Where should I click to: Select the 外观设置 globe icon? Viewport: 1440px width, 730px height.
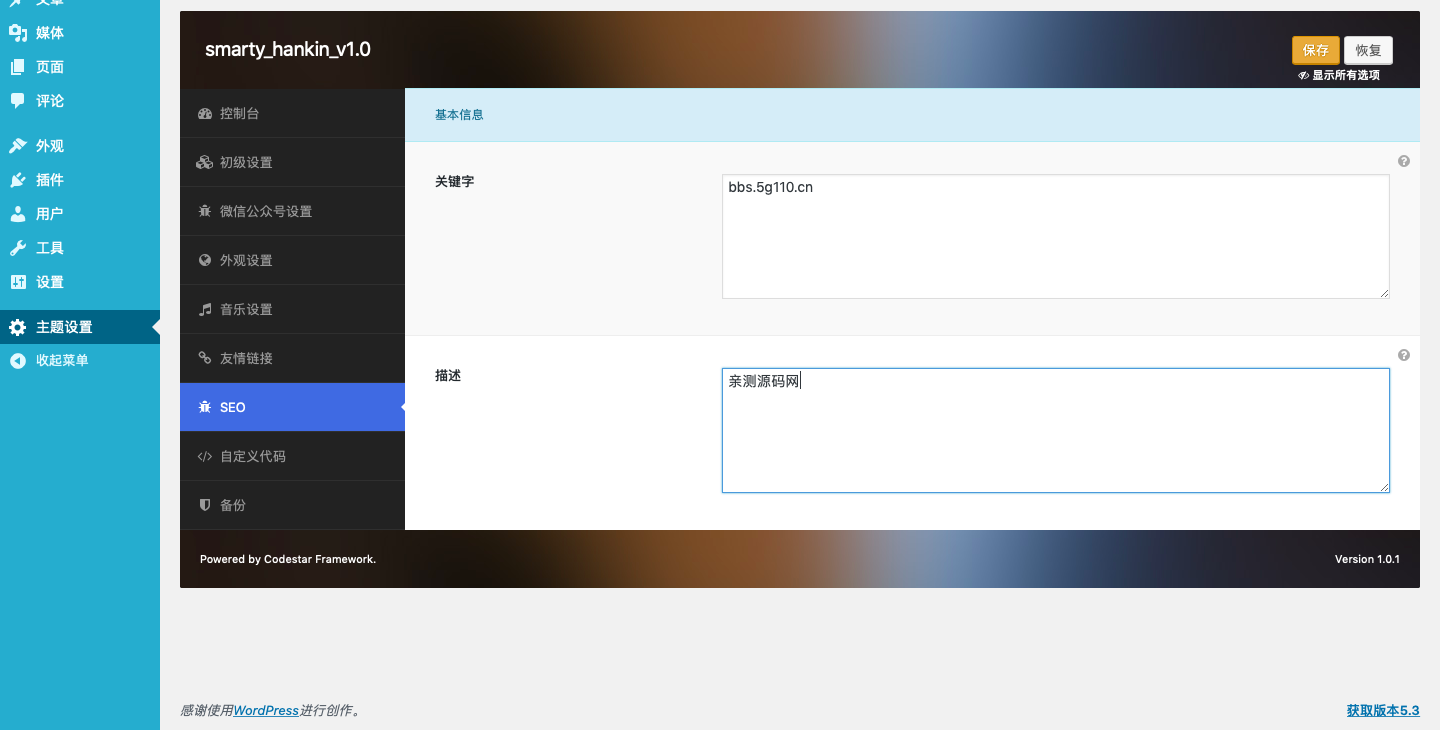click(x=205, y=261)
